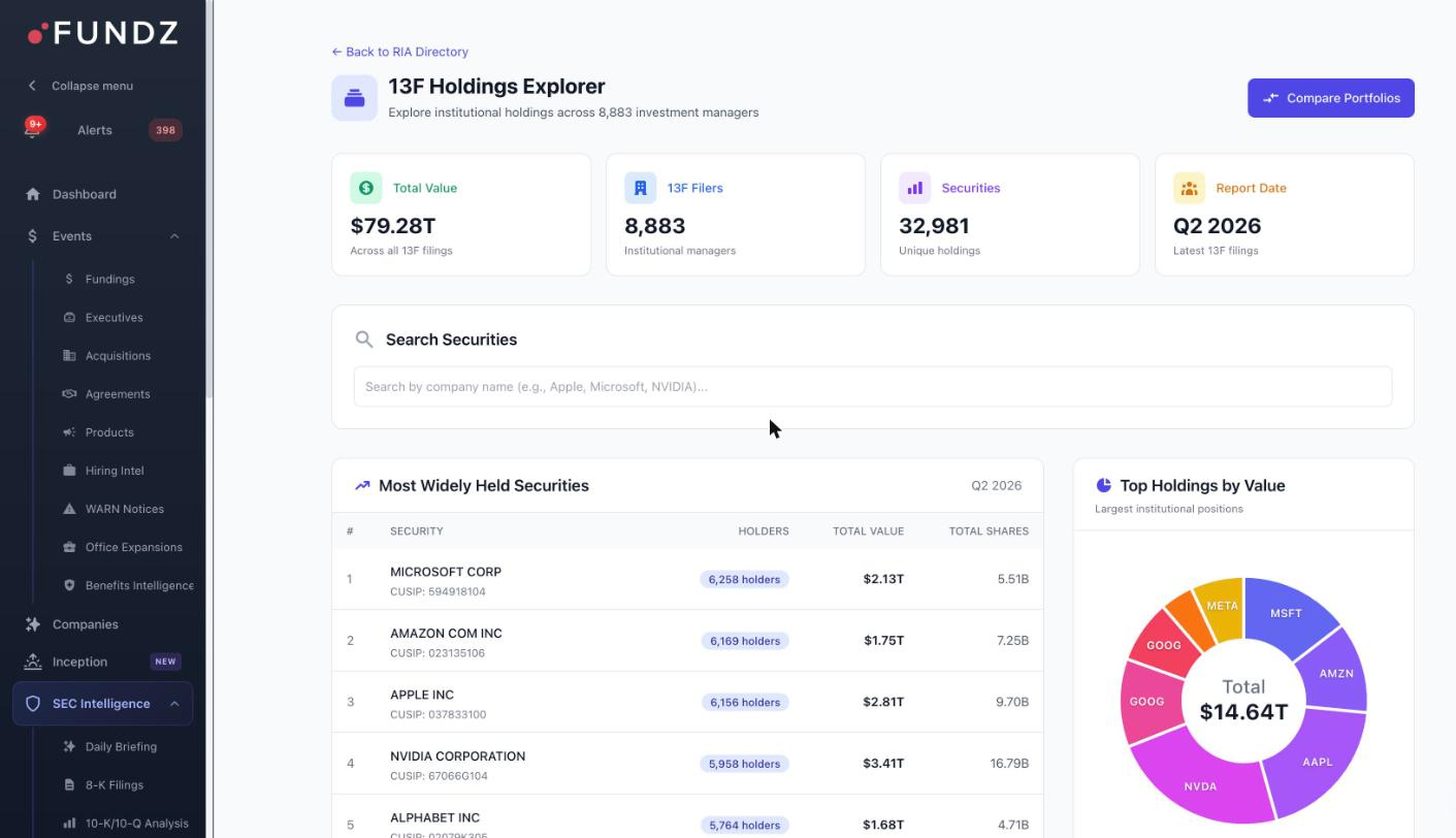Click the Benefits Intelligence shield icon
Image resolution: width=1456 pixels, height=838 pixels.
[69, 585]
